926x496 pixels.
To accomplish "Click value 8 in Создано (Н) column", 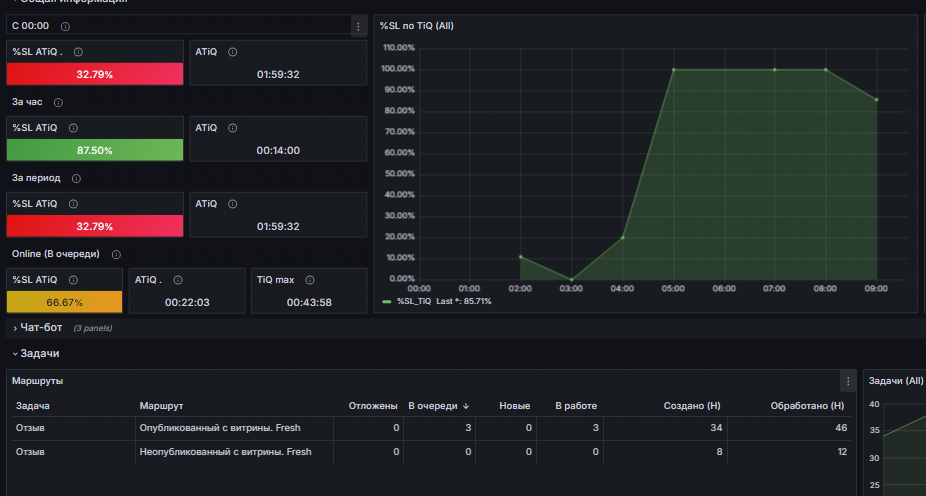I will point(719,452).
